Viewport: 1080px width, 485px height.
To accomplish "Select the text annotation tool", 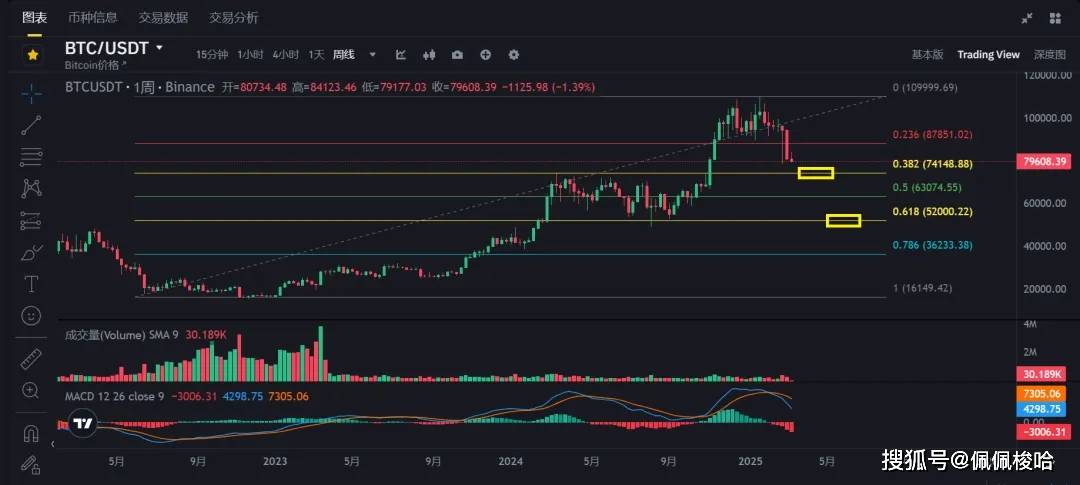I will pos(32,284).
